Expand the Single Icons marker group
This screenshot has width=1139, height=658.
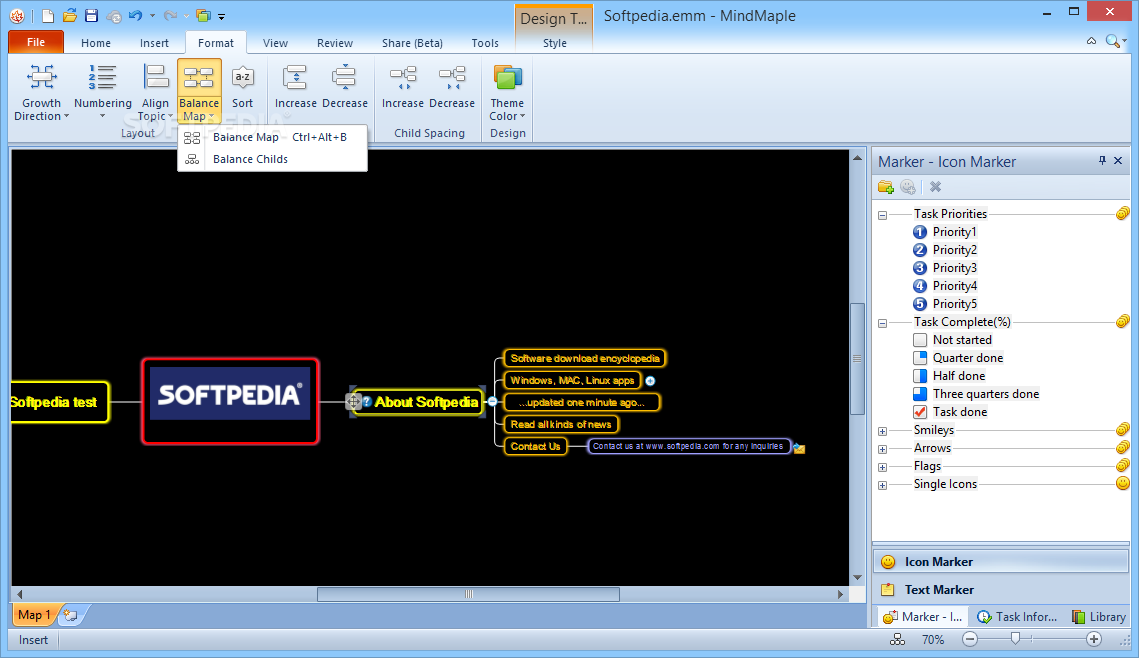point(883,485)
